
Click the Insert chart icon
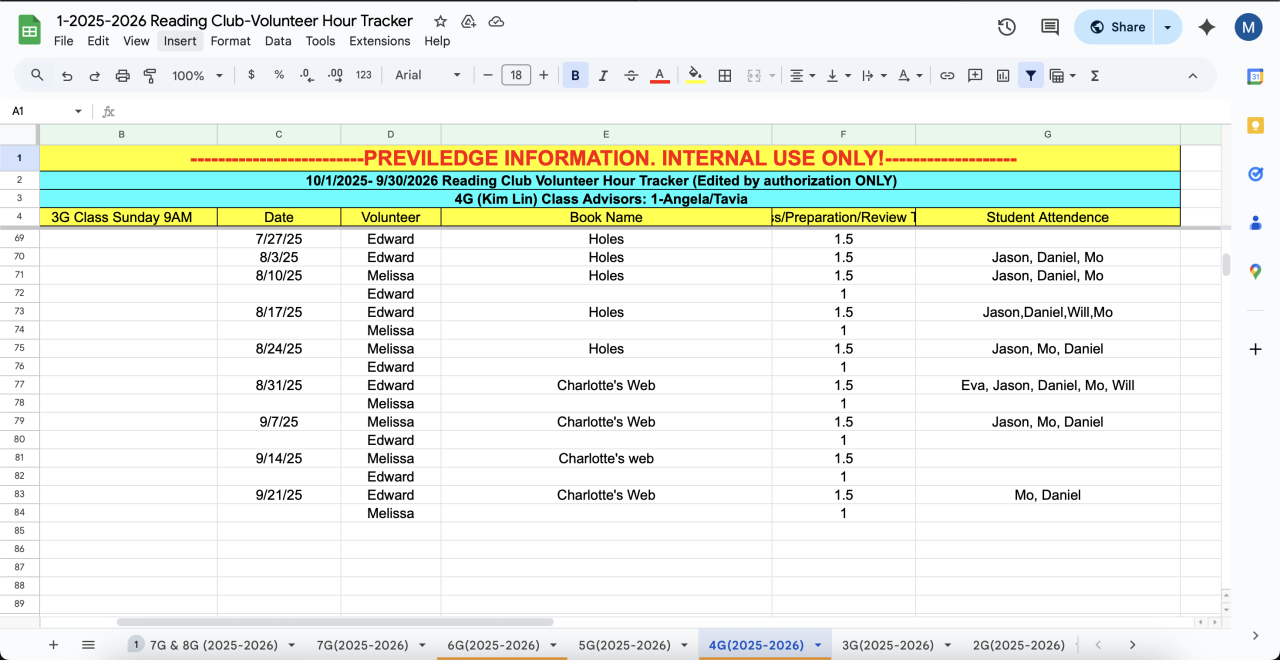(1003, 76)
